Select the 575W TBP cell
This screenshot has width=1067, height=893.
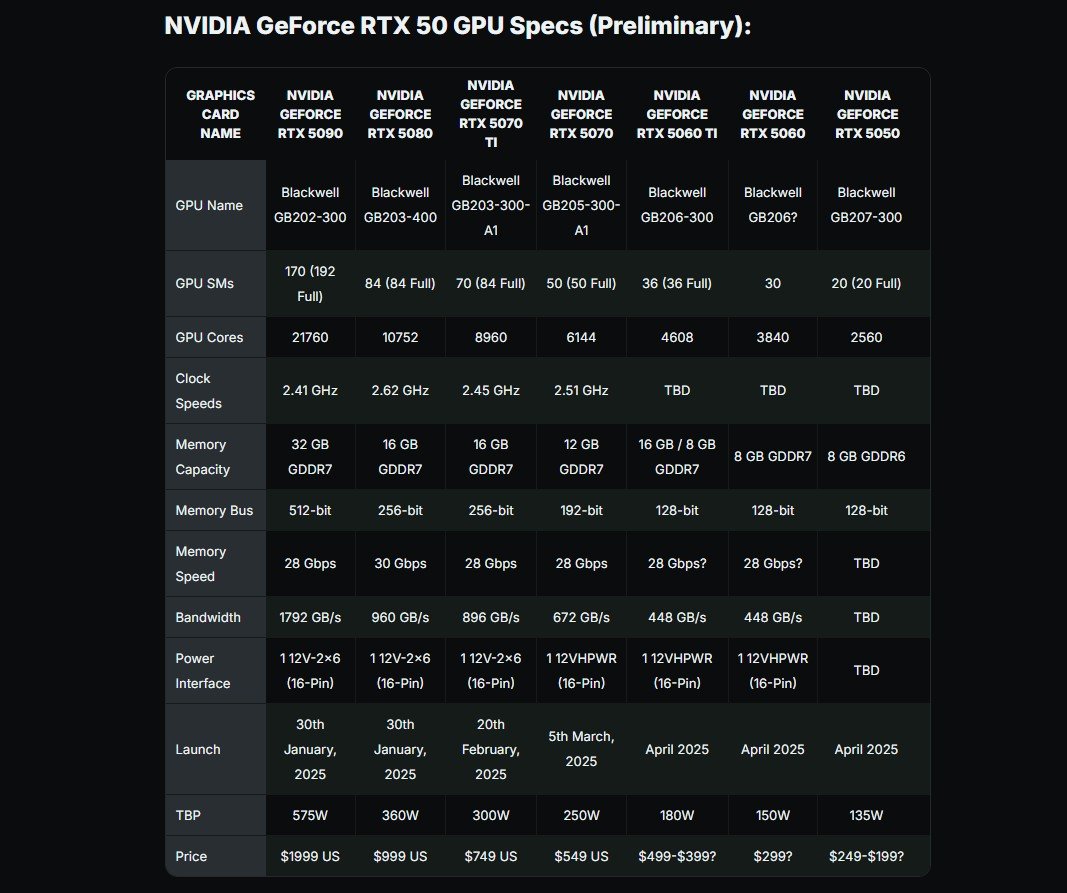(x=310, y=815)
